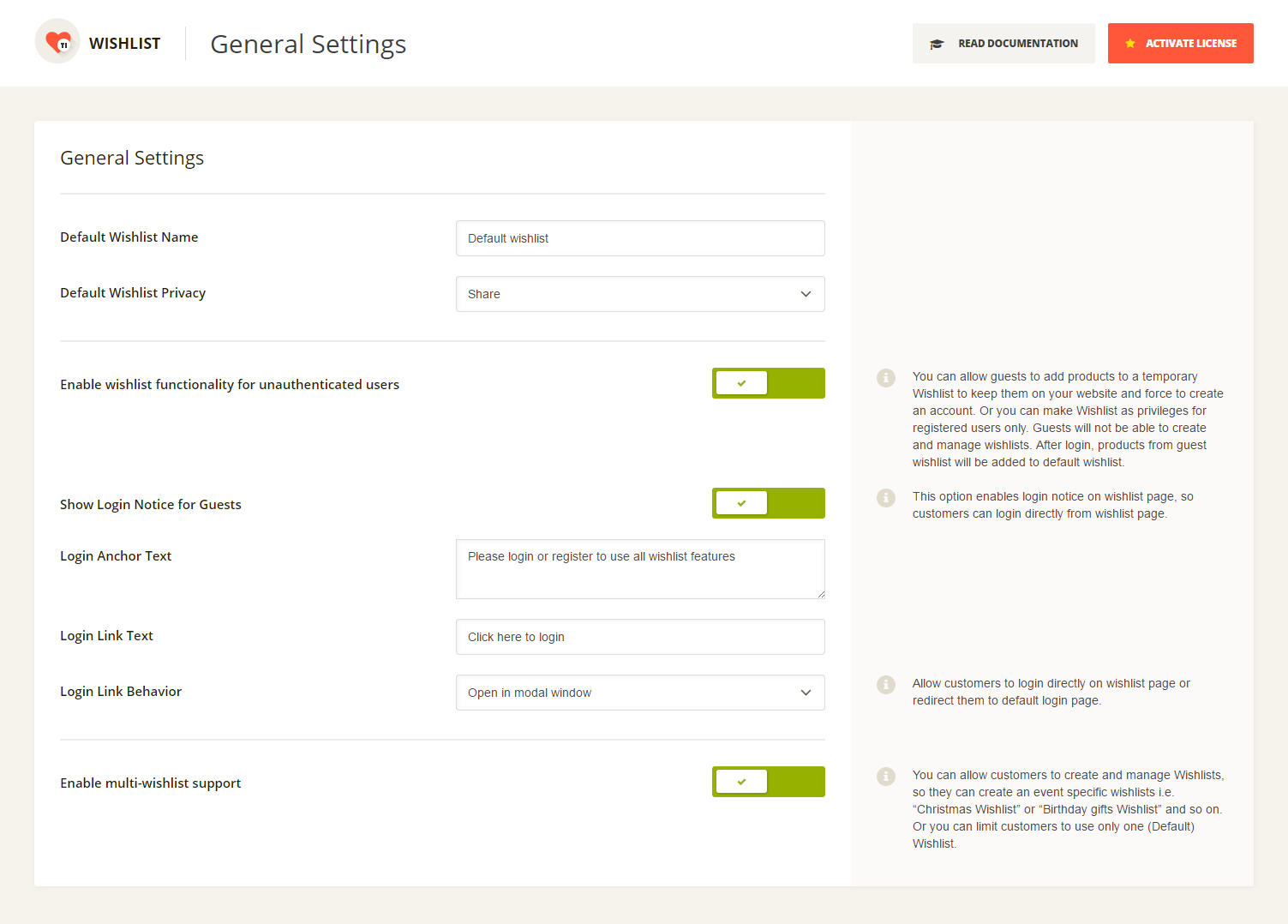Focus the Login Link Text field
This screenshot has width=1288, height=924.
coord(640,637)
